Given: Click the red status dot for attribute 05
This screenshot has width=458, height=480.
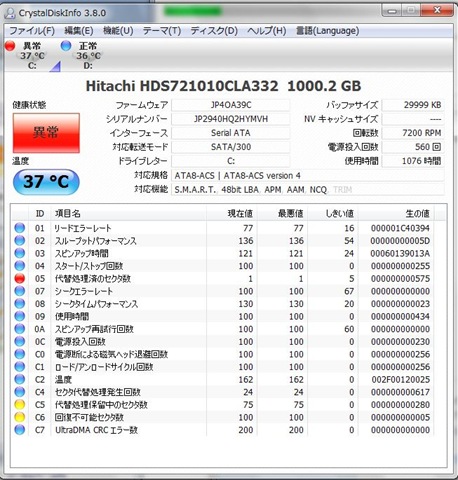Looking at the screenshot, I should [20, 278].
